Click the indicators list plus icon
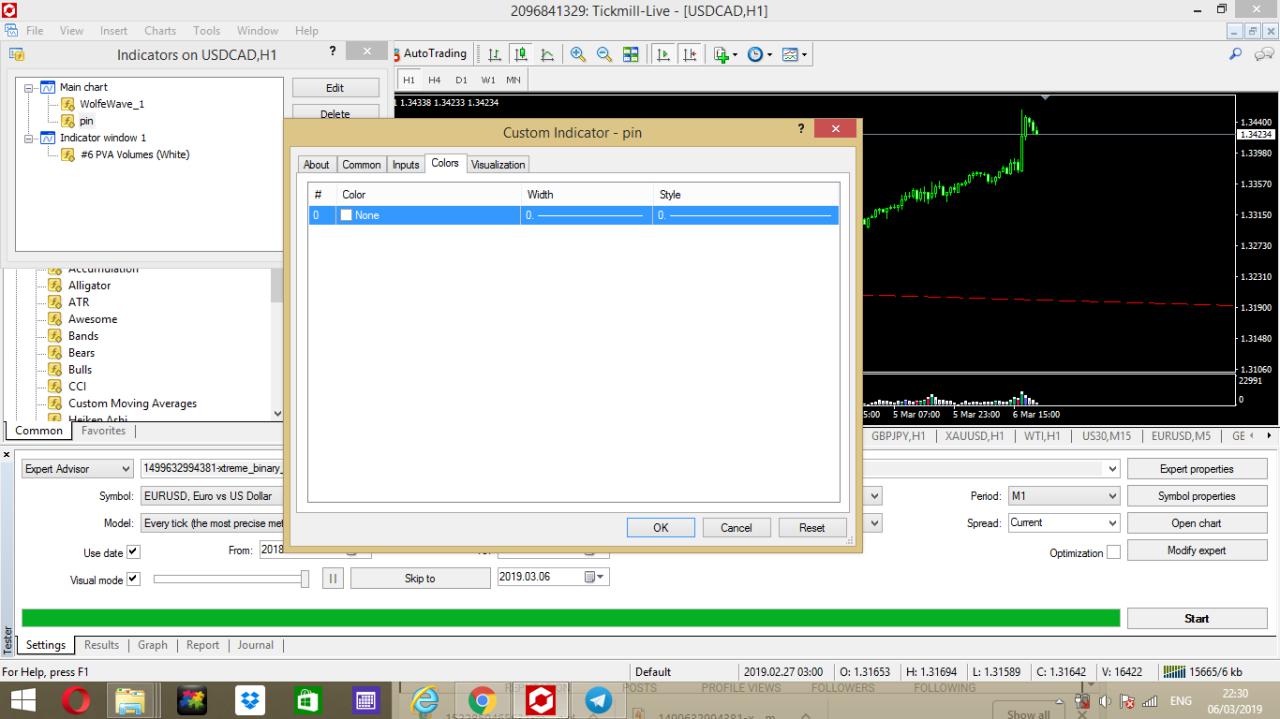1280x719 pixels. point(722,54)
